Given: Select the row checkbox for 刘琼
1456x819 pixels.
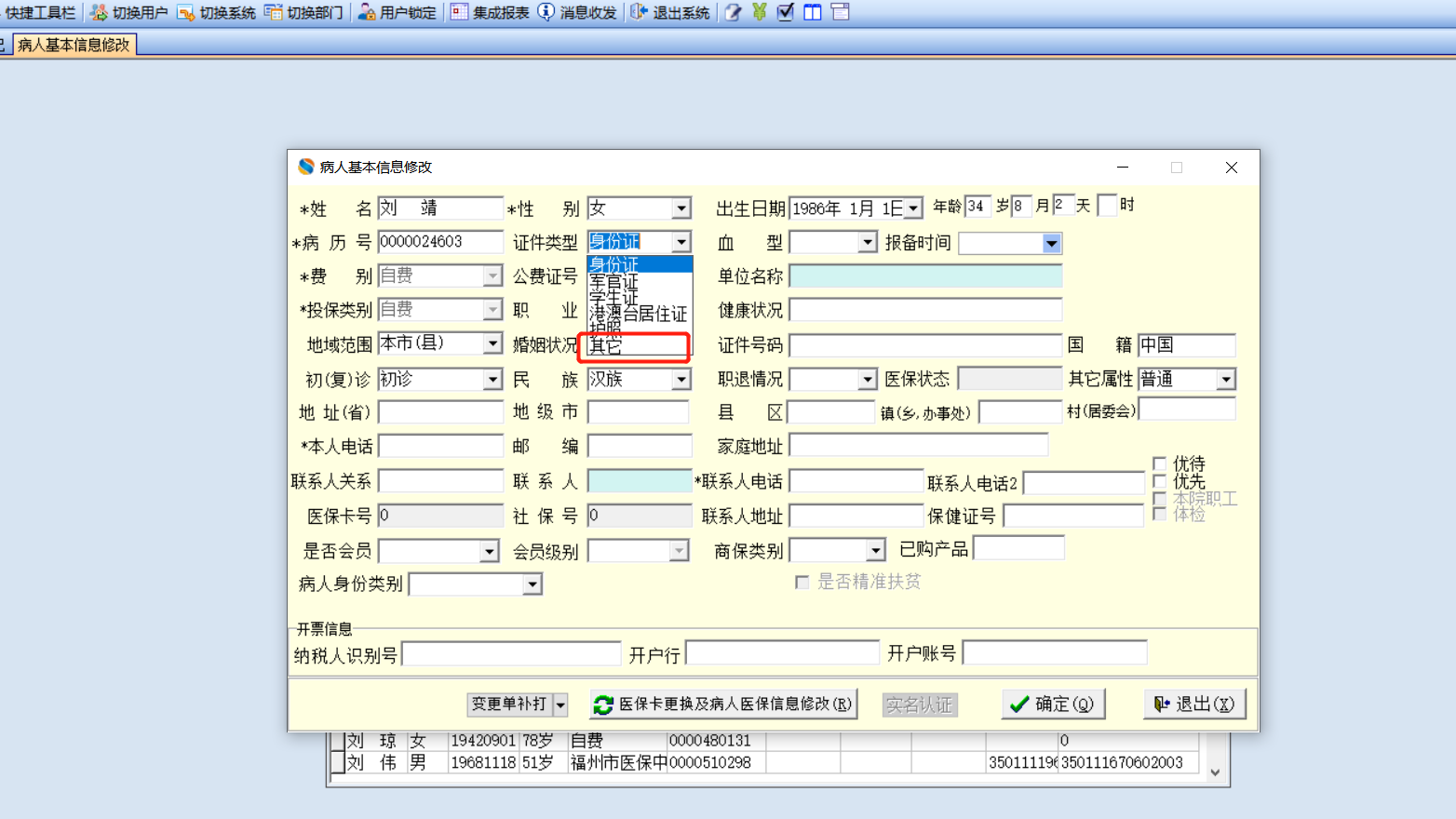Looking at the screenshot, I should 337,741.
